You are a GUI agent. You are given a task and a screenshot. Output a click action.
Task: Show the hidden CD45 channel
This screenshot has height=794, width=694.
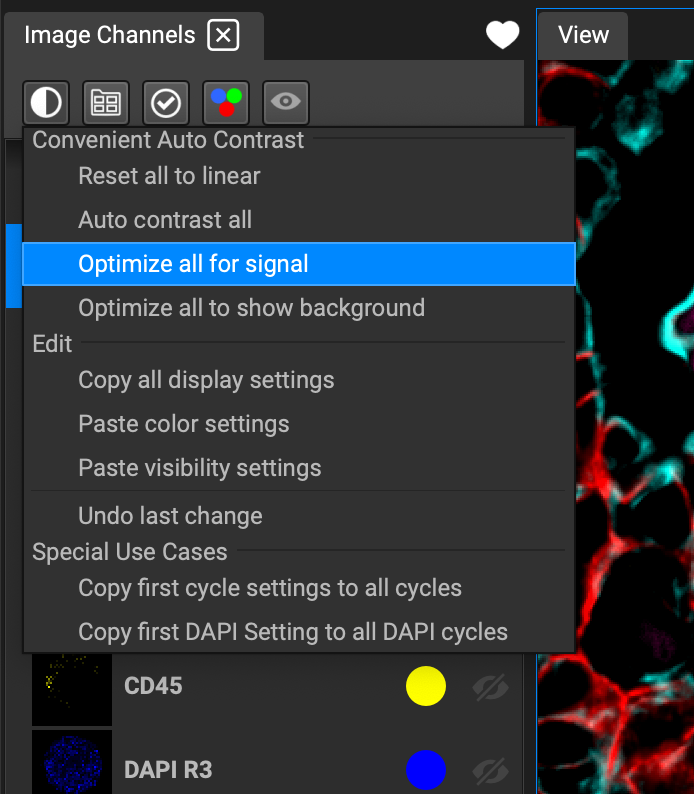(x=491, y=687)
